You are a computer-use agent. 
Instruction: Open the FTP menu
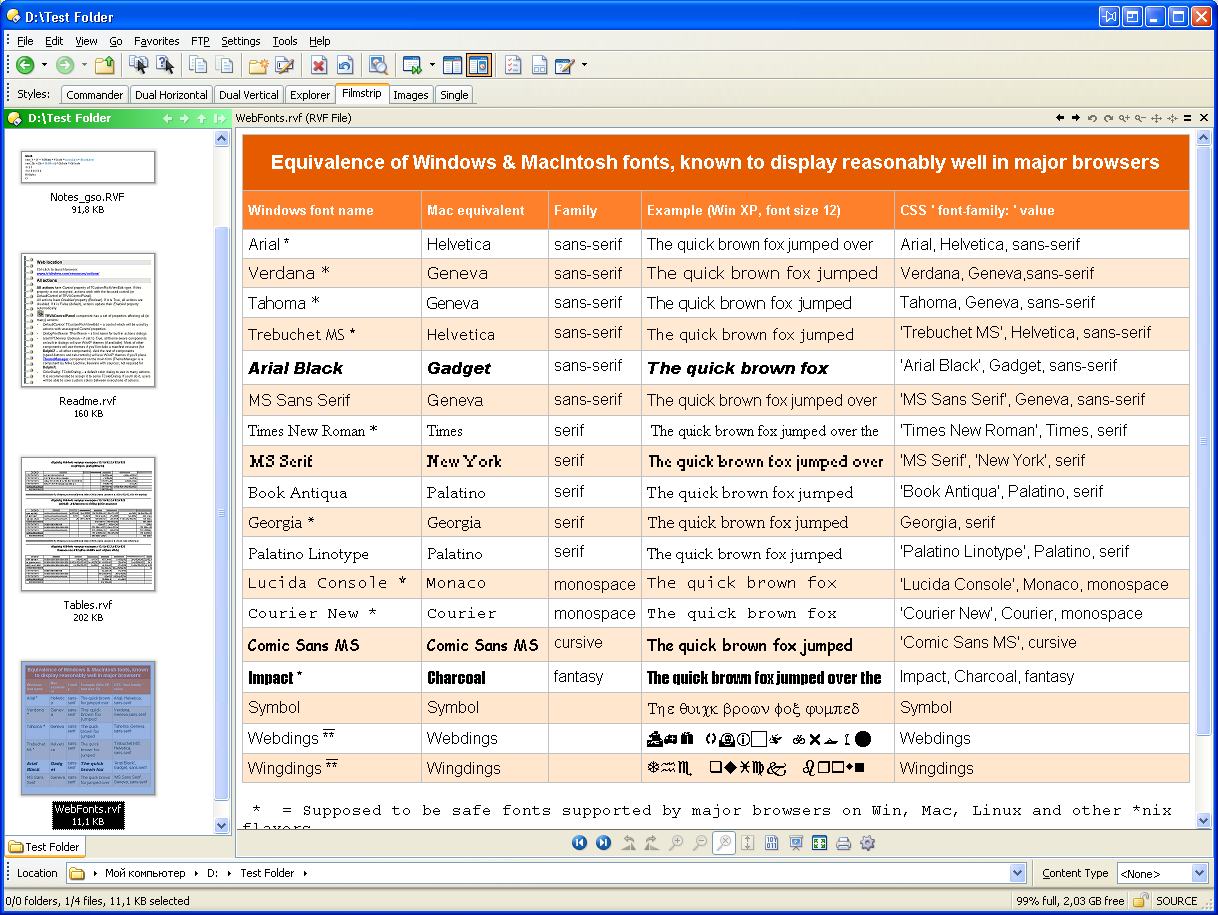[200, 41]
